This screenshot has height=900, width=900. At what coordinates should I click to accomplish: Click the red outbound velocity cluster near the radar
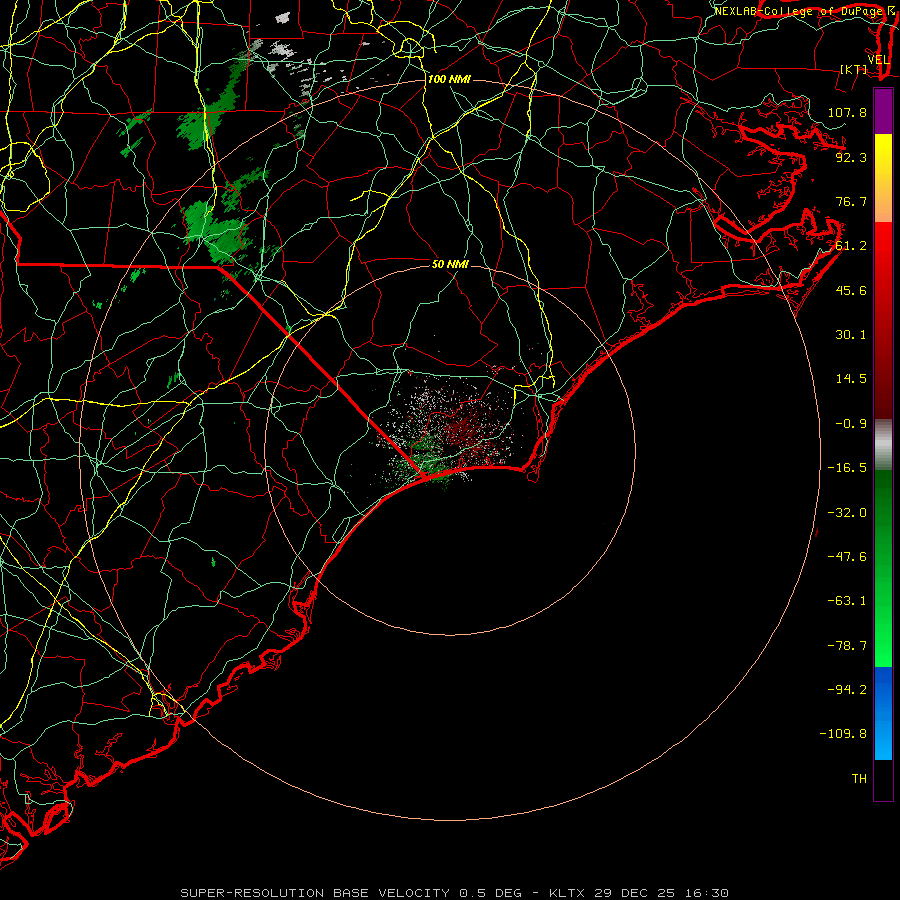pyautogui.click(x=471, y=428)
